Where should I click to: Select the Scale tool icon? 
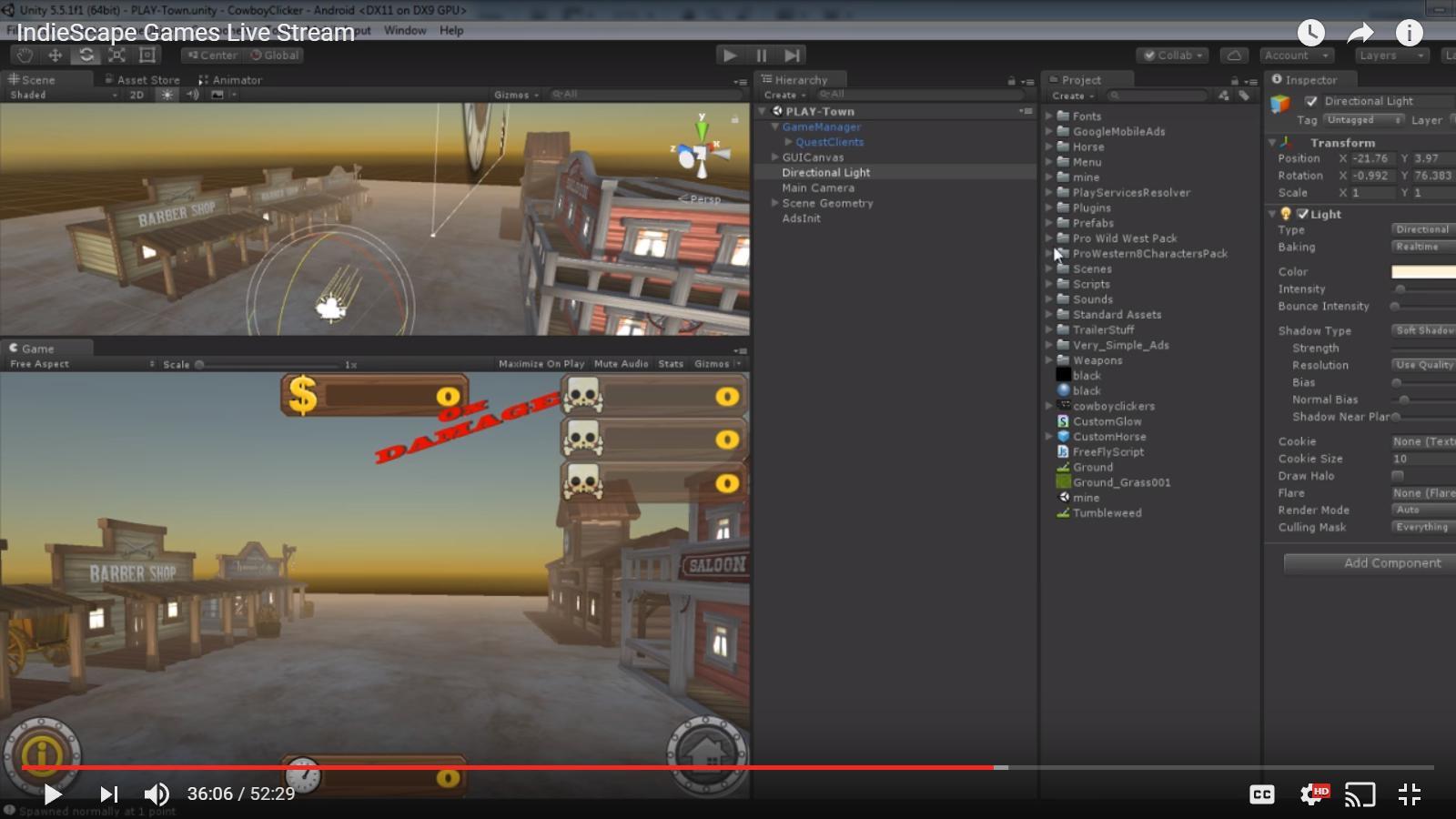[117, 56]
